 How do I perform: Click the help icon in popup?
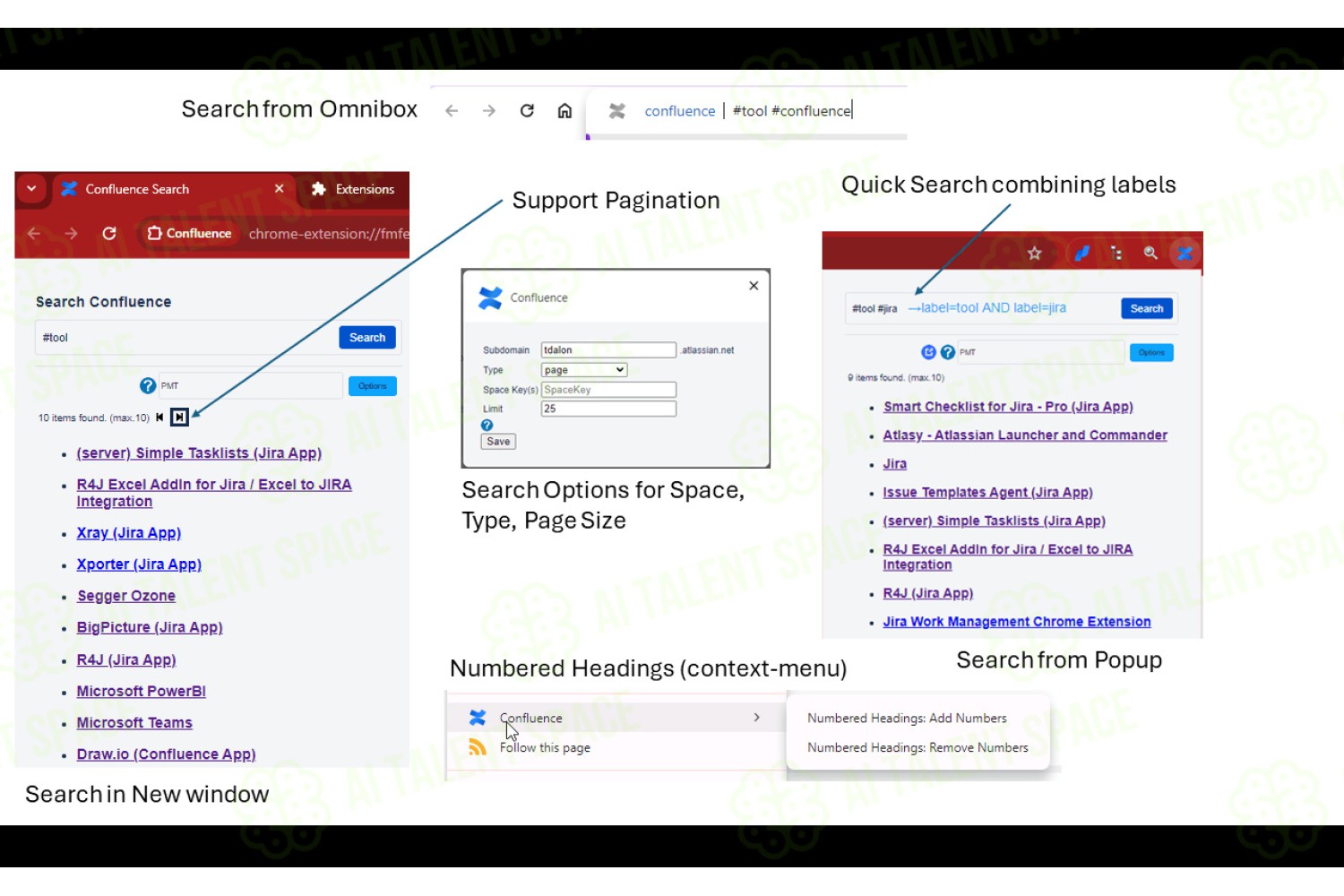point(947,352)
